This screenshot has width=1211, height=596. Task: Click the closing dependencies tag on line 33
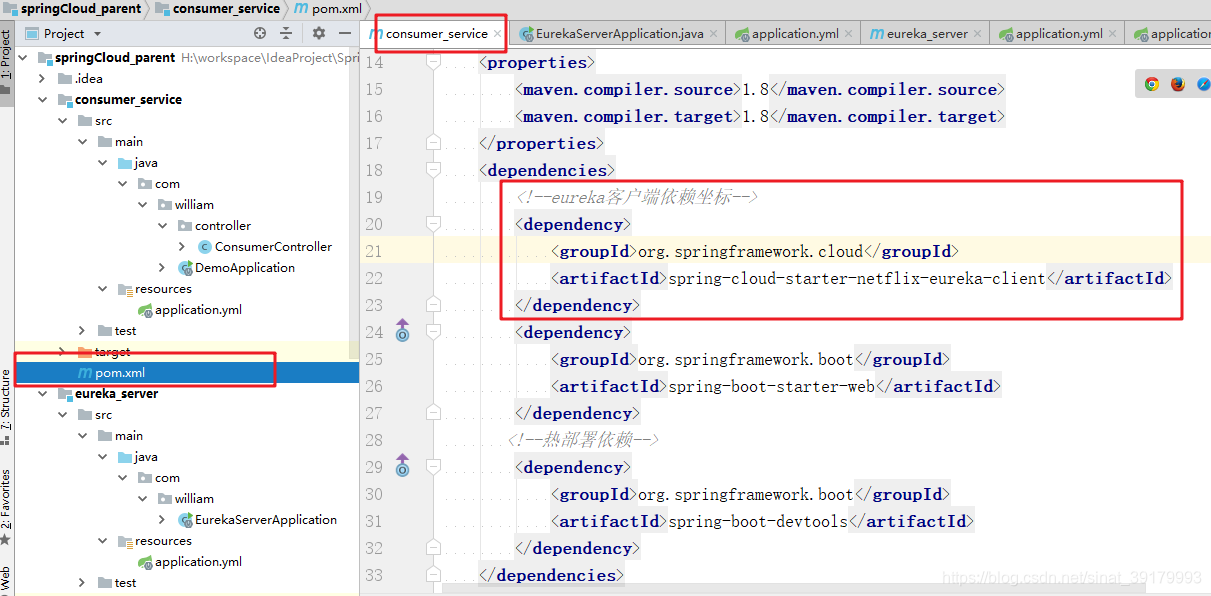pyautogui.click(x=551, y=575)
